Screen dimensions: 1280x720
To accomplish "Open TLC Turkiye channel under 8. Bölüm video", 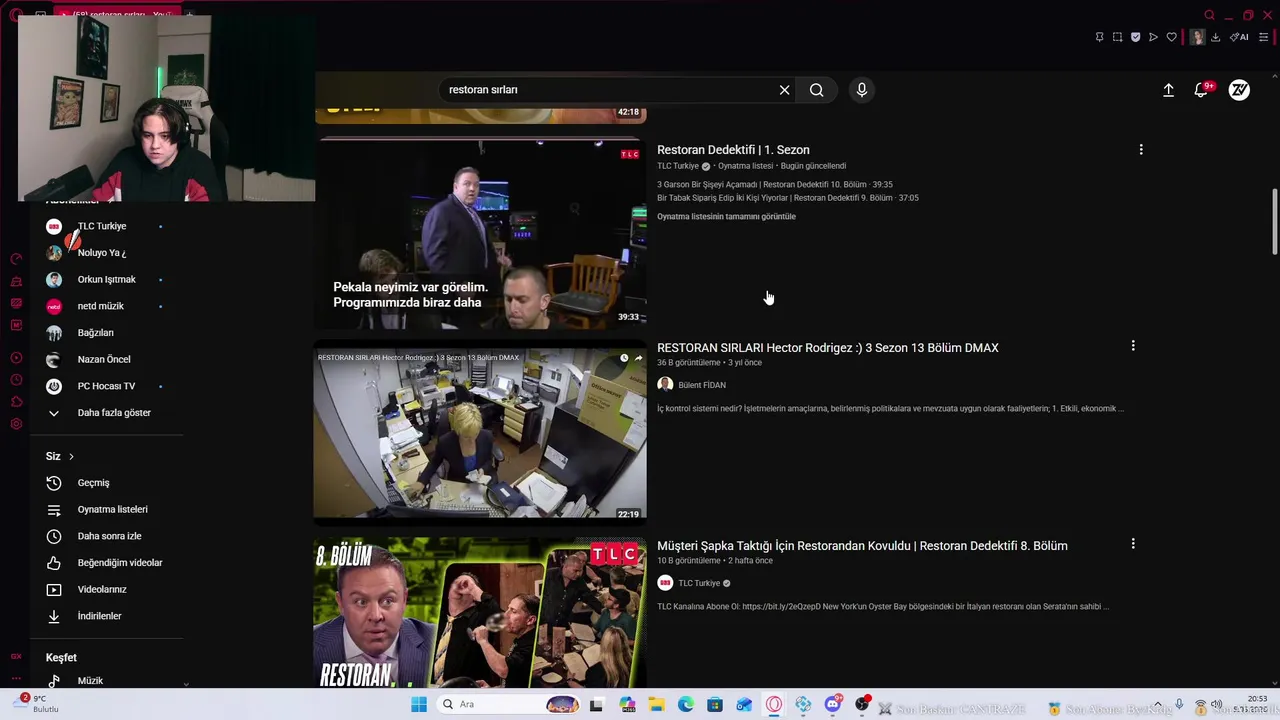I will click(x=699, y=583).
